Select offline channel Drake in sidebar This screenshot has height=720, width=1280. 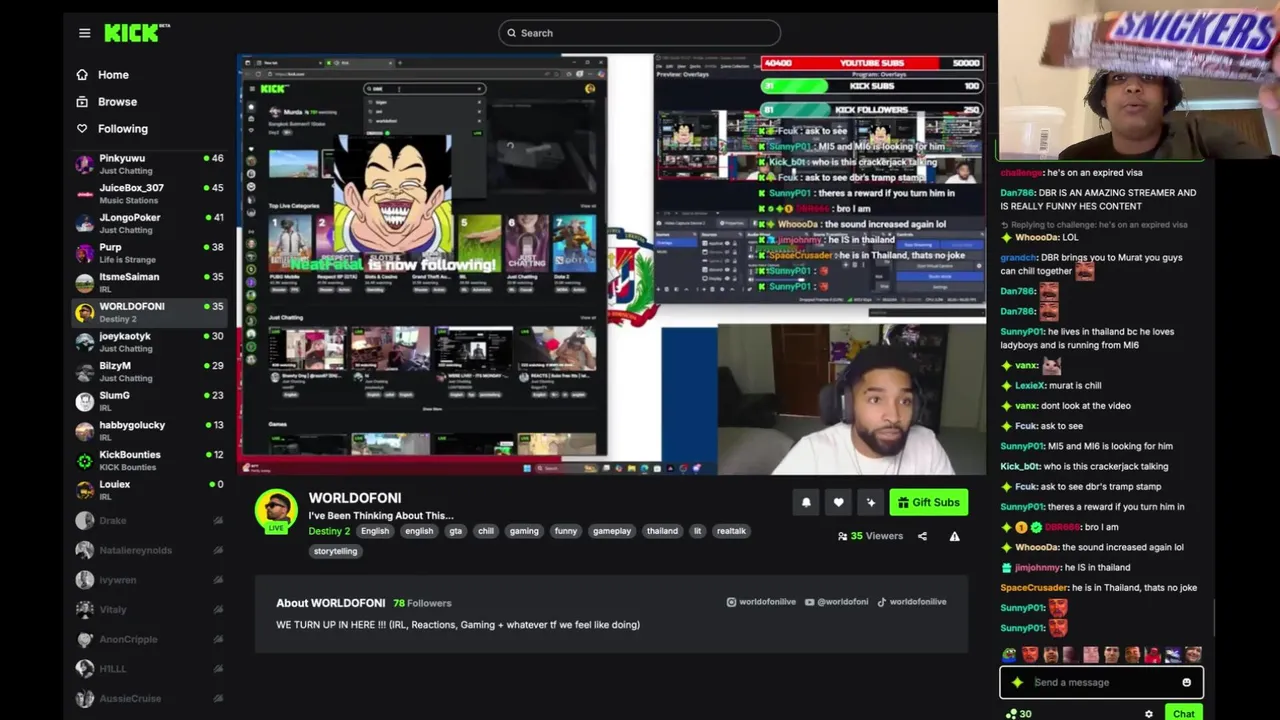pyautogui.click(x=150, y=520)
